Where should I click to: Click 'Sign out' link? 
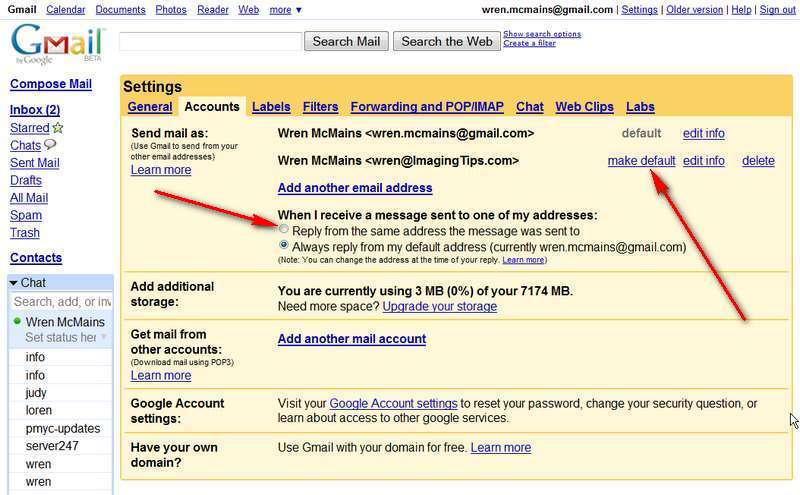point(778,10)
